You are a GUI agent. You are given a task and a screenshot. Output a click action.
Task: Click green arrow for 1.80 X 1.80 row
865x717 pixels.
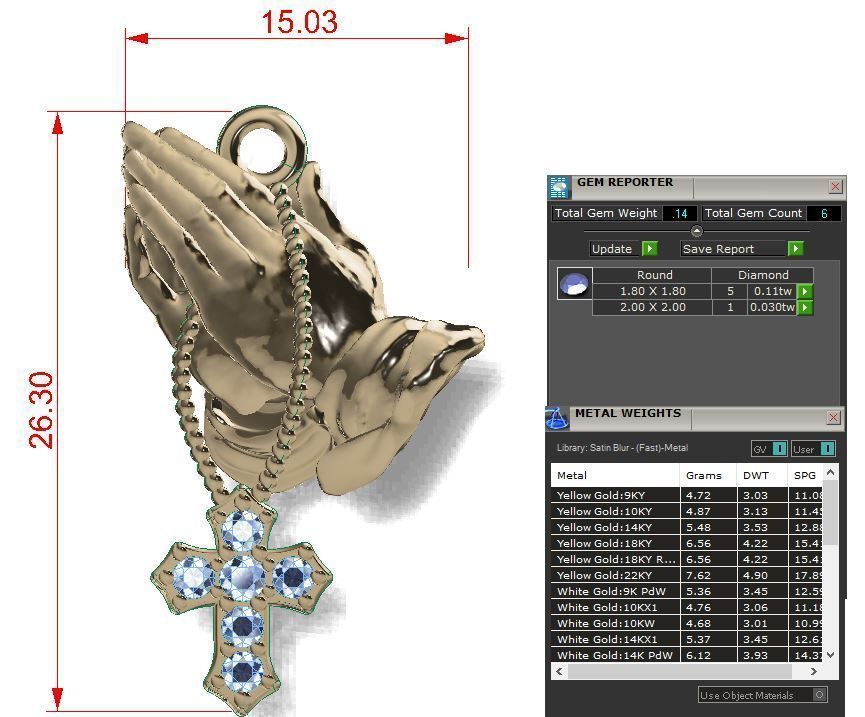tap(805, 291)
